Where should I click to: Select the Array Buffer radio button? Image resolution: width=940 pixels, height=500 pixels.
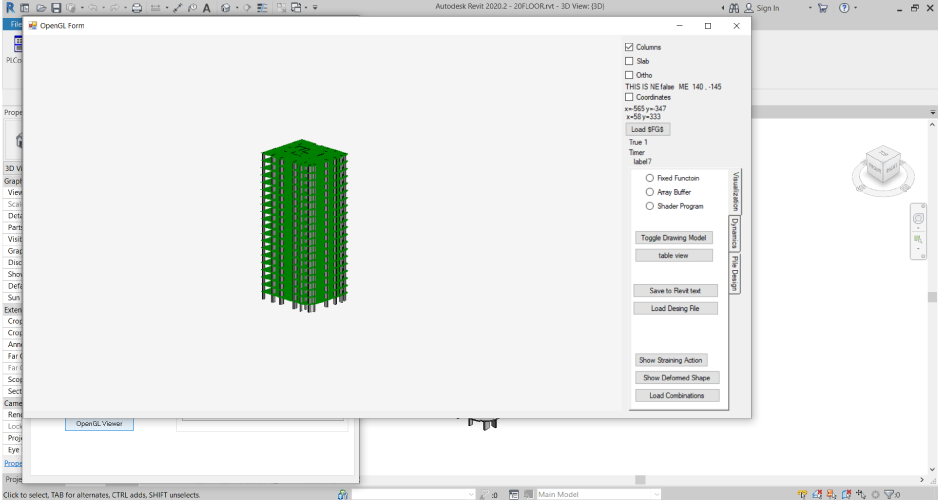[x=649, y=192]
